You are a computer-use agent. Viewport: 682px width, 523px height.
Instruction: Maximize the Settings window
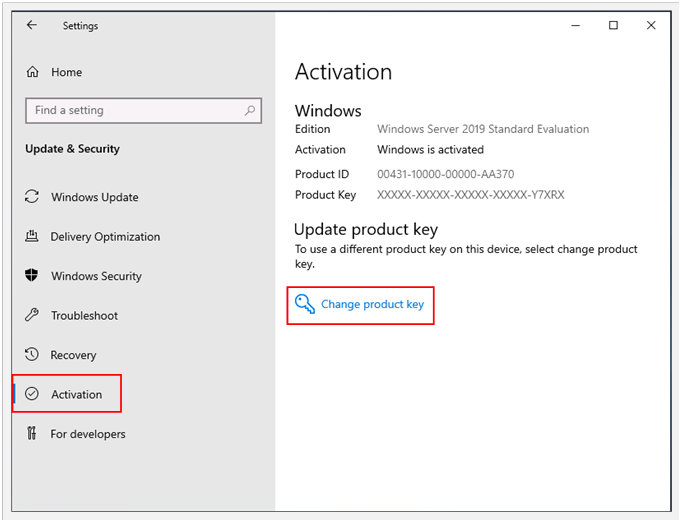point(613,25)
